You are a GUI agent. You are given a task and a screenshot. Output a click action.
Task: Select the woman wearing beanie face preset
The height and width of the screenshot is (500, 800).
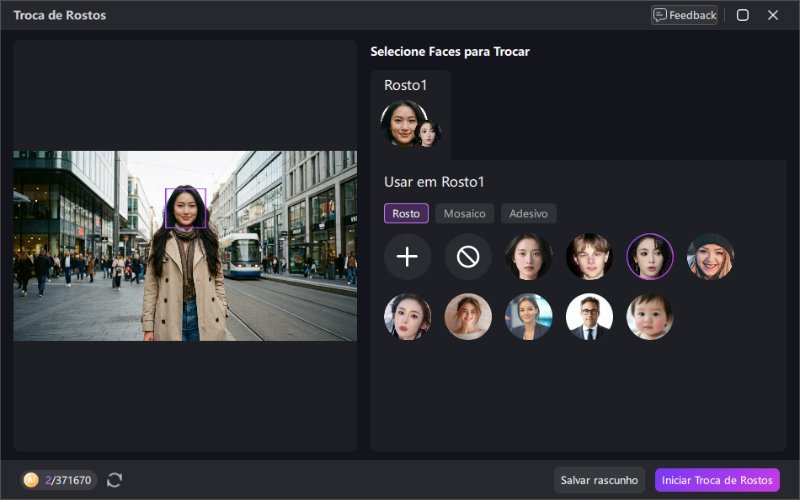(711, 257)
